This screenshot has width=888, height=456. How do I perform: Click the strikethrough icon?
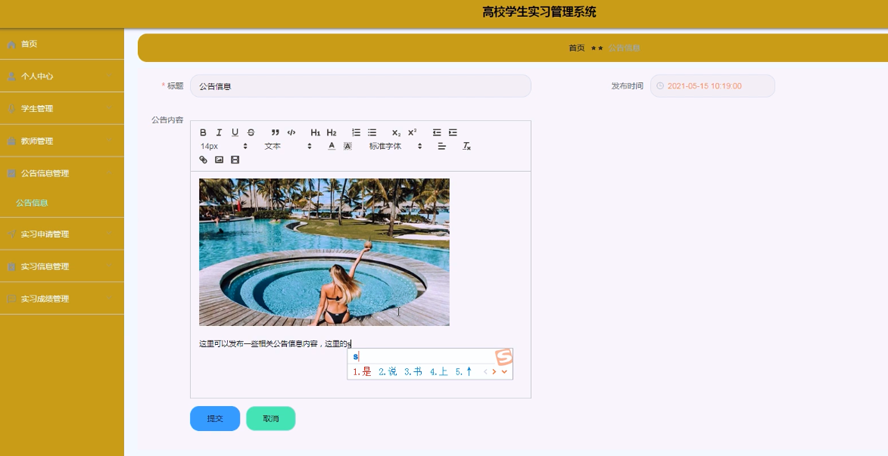[x=251, y=133]
